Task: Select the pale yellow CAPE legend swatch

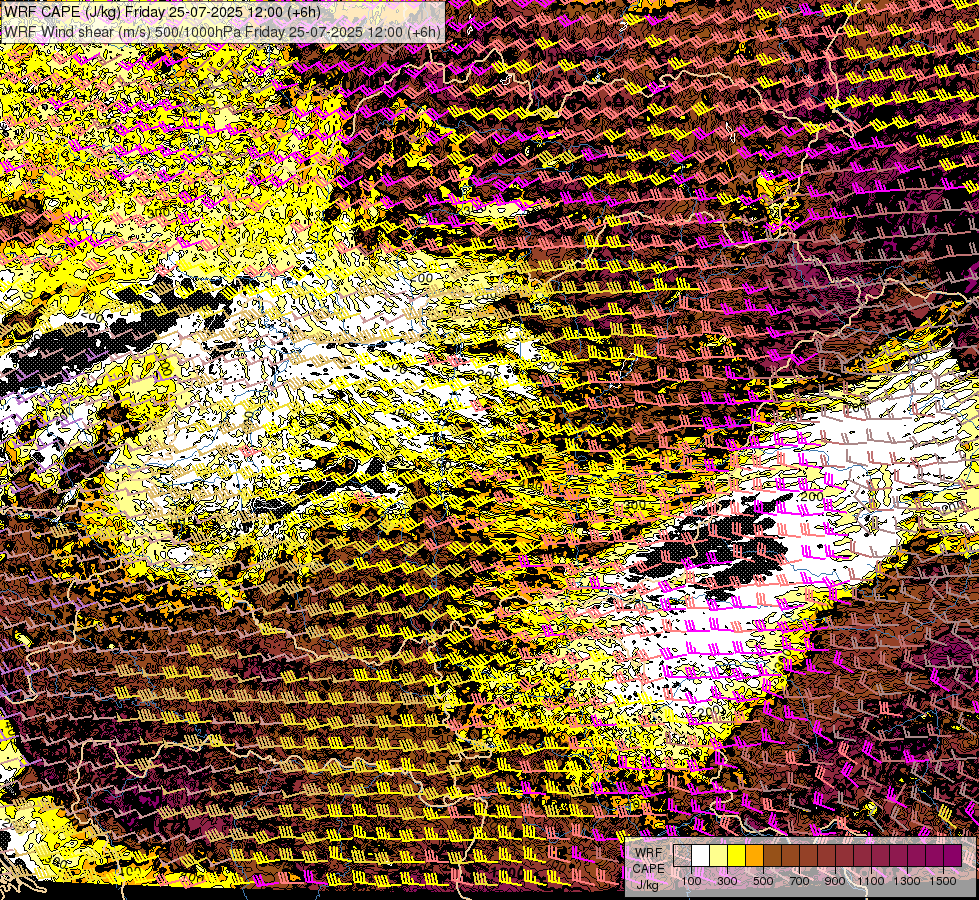Action: tap(719, 855)
